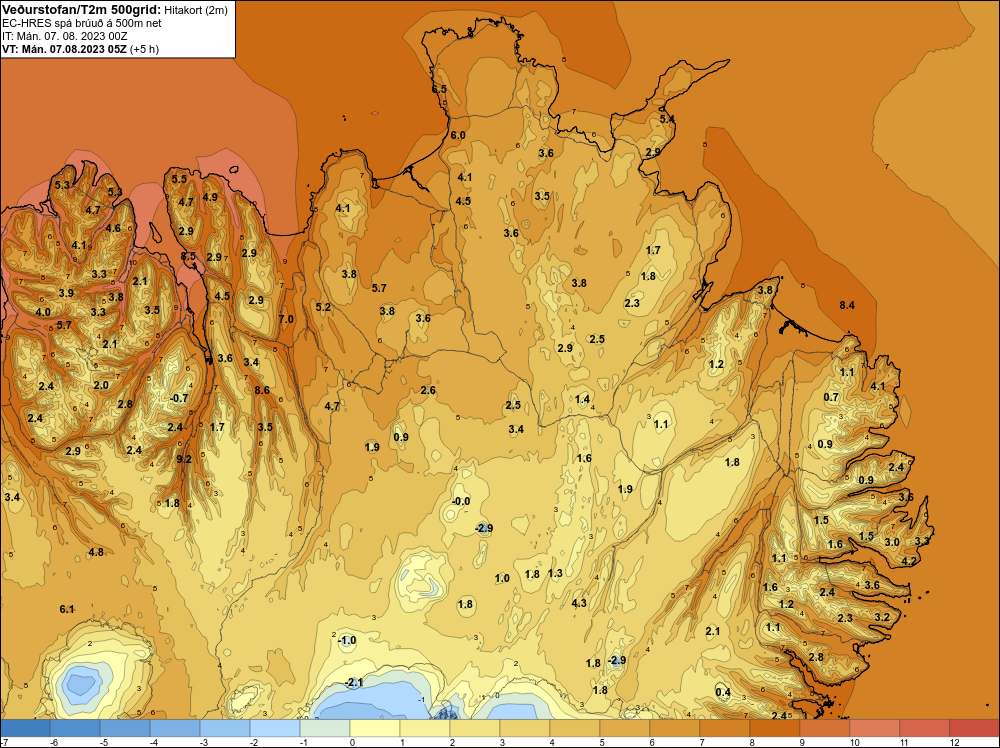The image size is (1000, 748).
Task: Click the dark blue legend swatch between -7 and -6
Action: pos(26,728)
